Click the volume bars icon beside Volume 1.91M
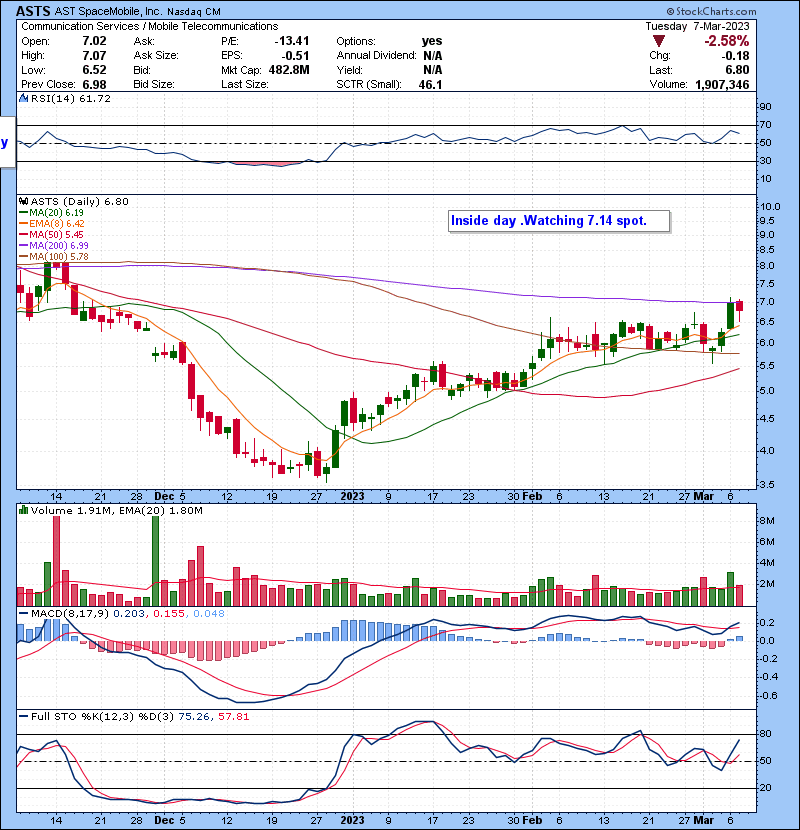 (23, 510)
